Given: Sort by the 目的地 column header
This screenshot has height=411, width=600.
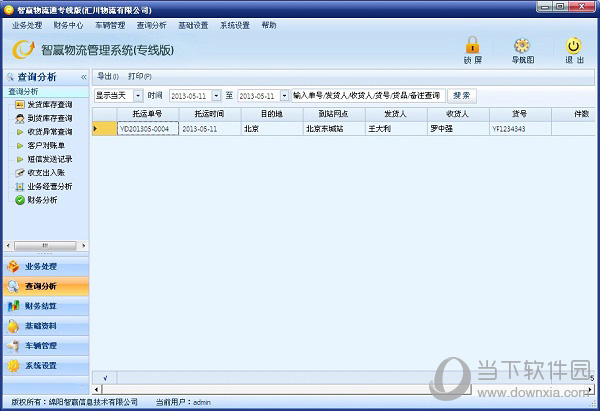Looking at the screenshot, I should [272, 114].
